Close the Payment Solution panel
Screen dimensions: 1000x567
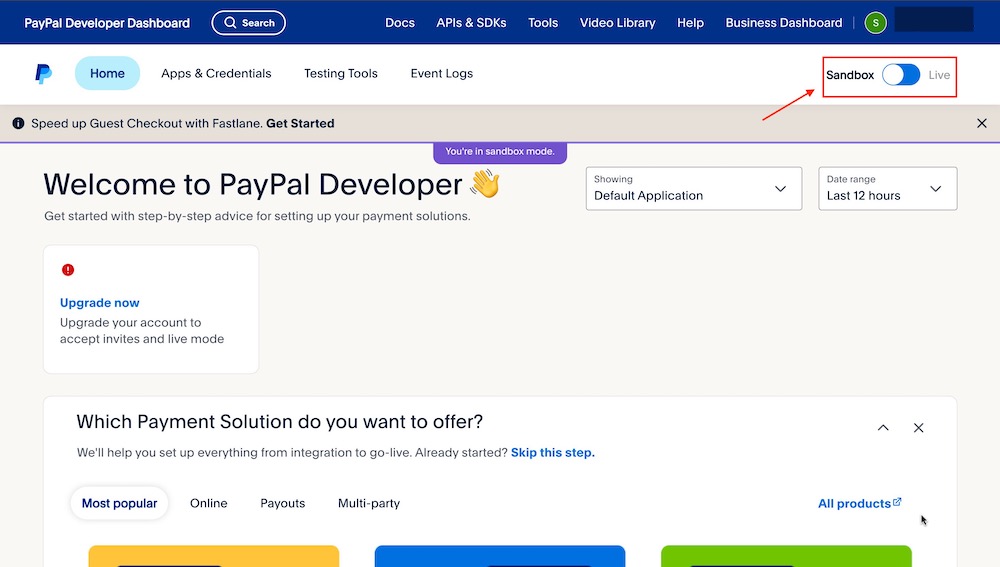coord(918,428)
